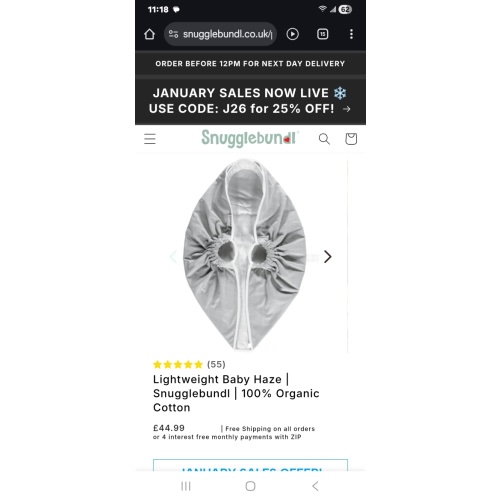Tap the grey Snugglebundl product photo

245,255
